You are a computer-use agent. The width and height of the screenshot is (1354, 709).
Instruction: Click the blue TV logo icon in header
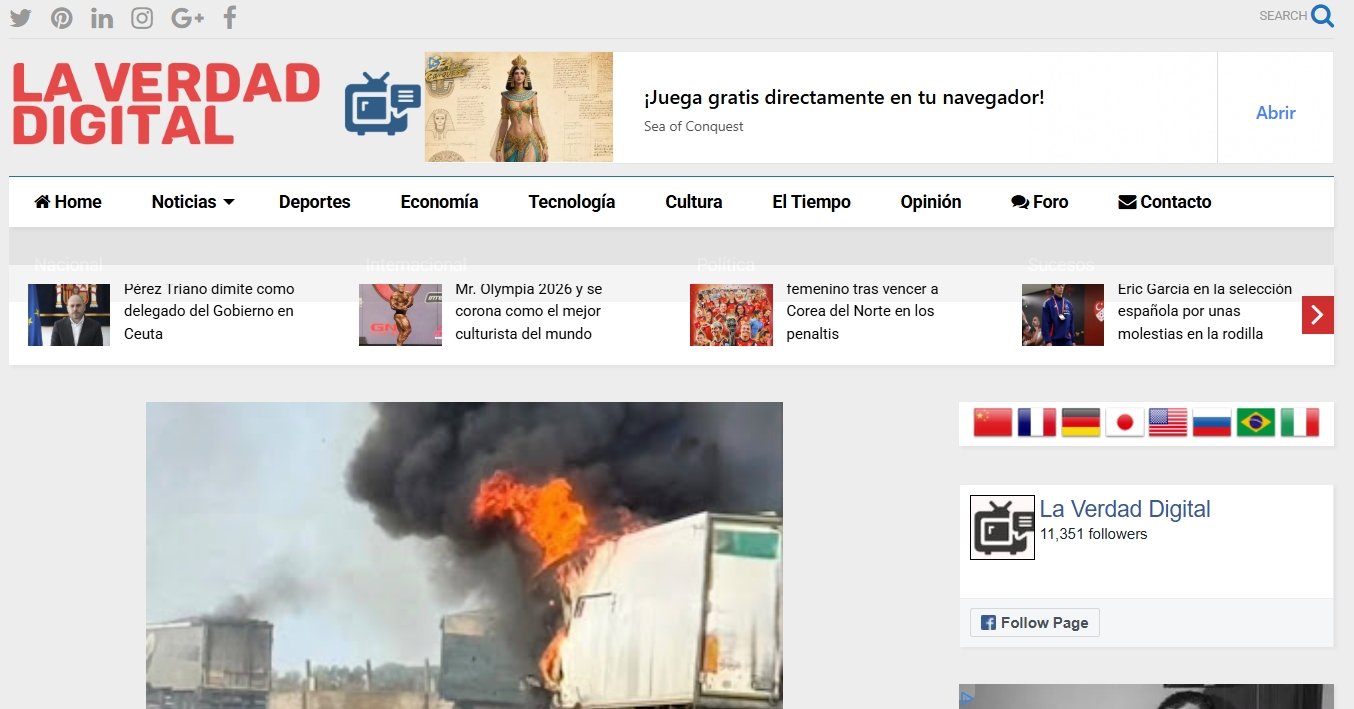[383, 104]
